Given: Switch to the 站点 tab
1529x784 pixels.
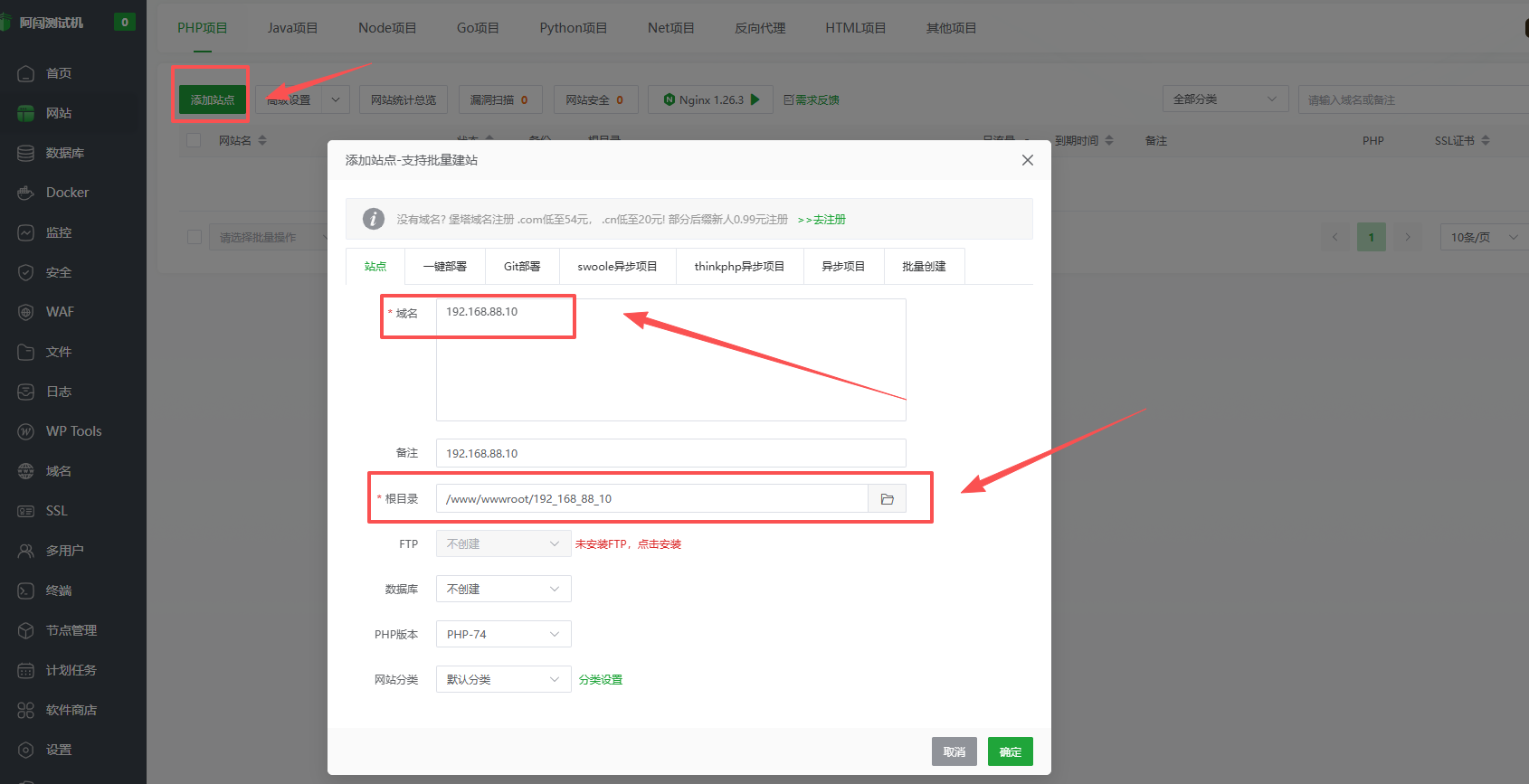Looking at the screenshot, I should [375, 267].
